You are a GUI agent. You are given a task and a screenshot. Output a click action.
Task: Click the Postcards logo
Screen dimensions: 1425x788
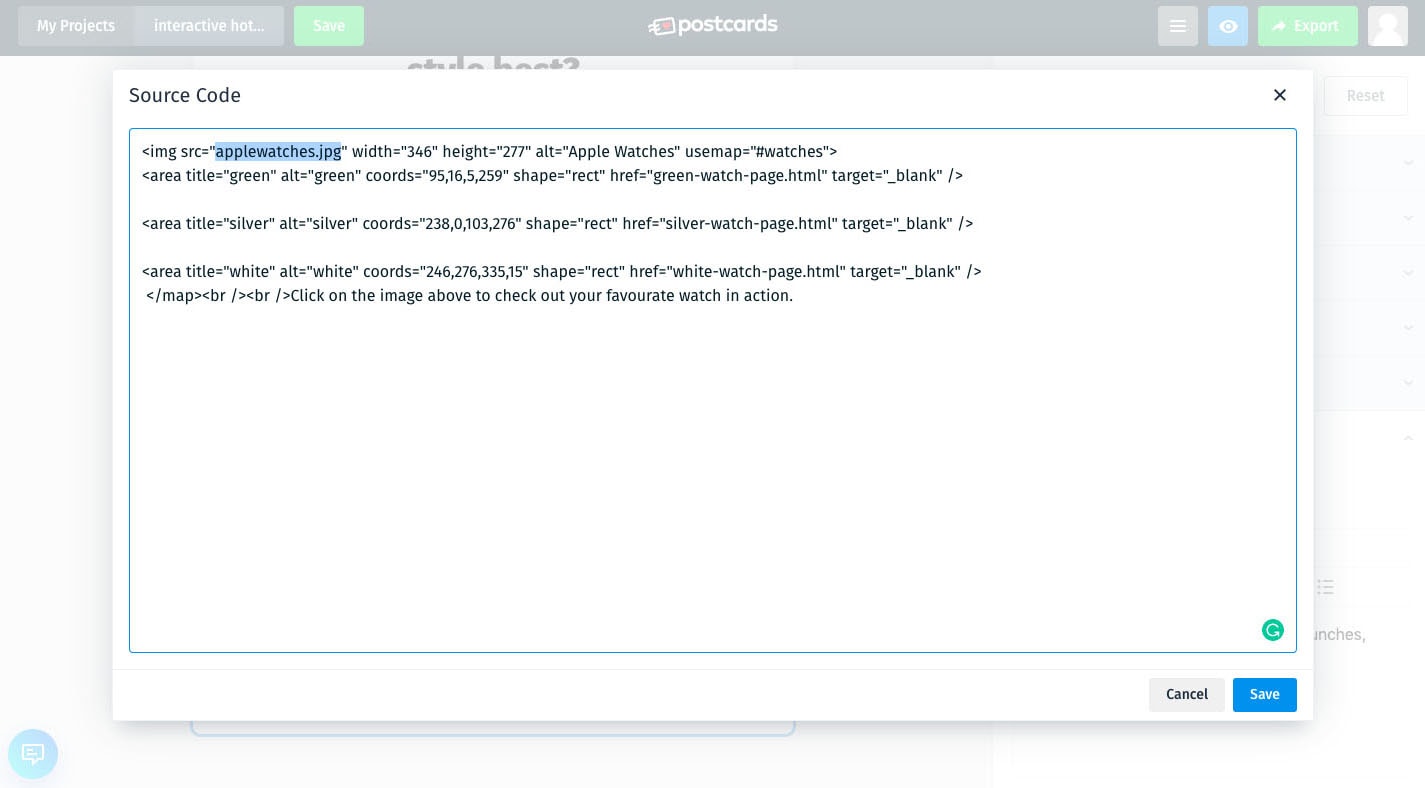point(712,26)
